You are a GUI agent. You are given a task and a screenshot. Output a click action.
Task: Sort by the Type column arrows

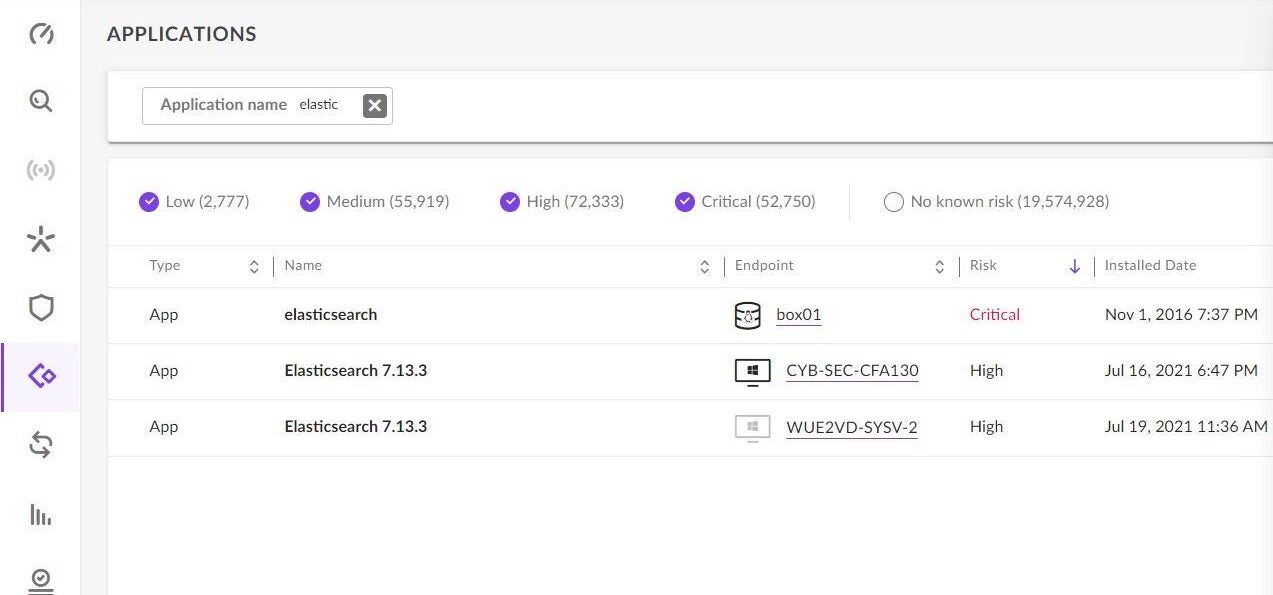tap(254, 266)
